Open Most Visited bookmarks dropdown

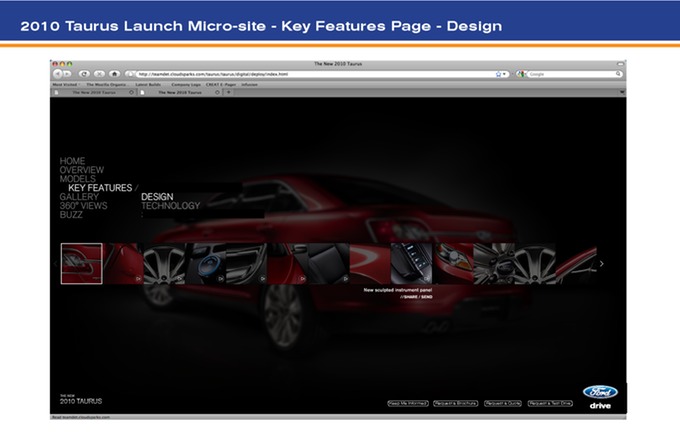[66, 85]
